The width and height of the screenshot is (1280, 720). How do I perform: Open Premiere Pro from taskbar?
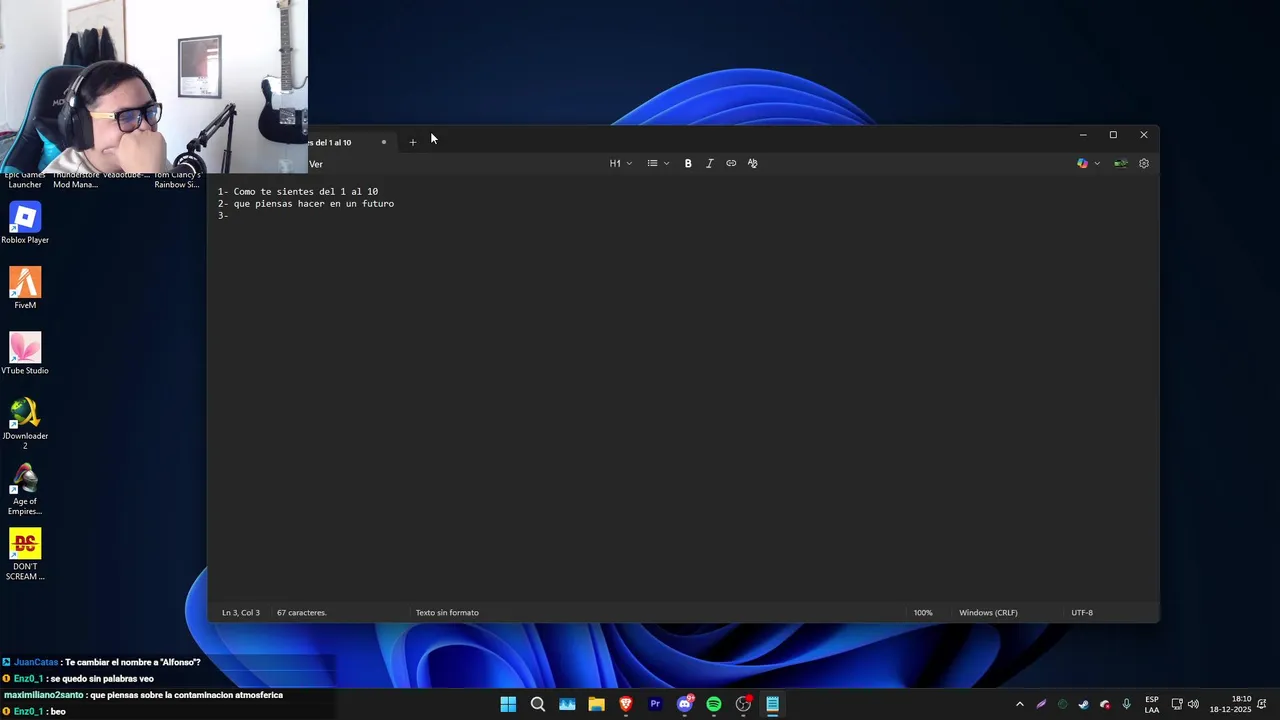pos(655,704)
